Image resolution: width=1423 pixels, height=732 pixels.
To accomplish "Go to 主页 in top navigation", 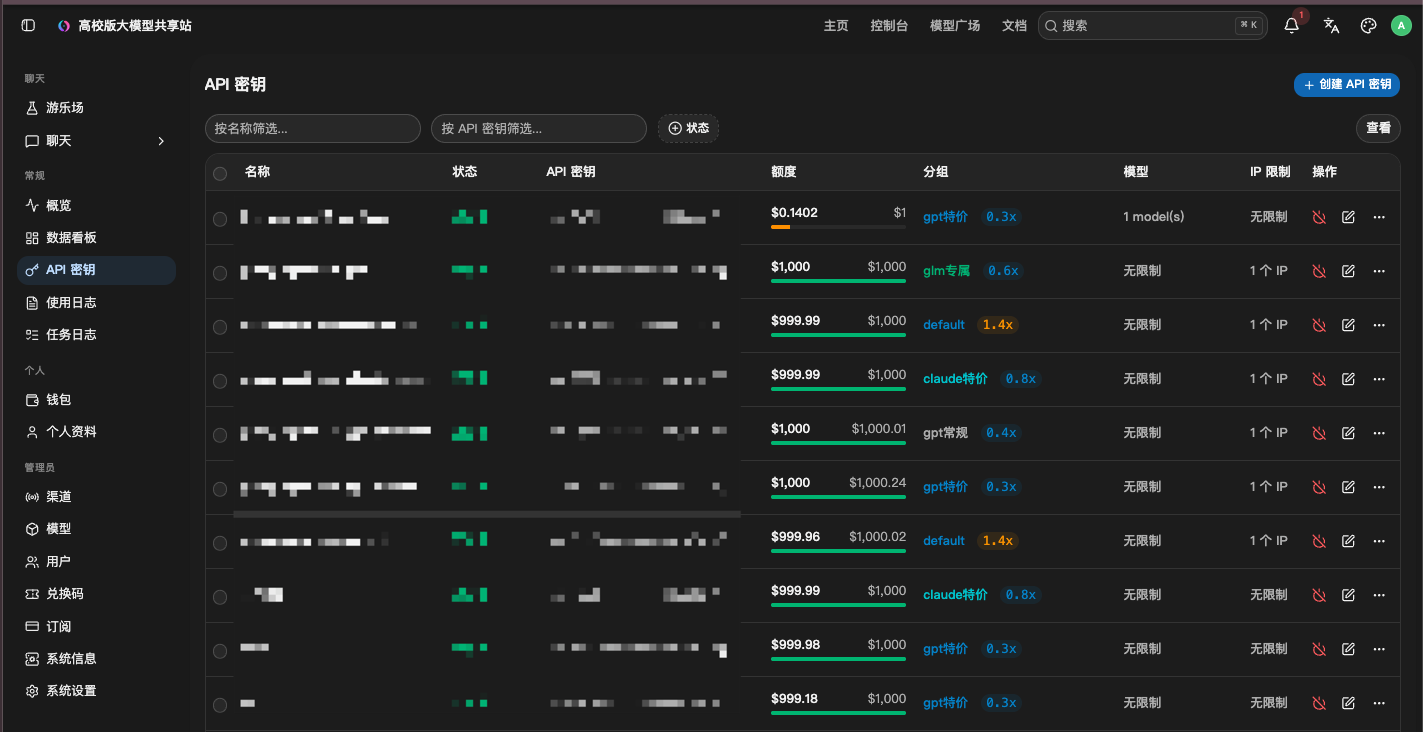I will [x=836, y=26].
